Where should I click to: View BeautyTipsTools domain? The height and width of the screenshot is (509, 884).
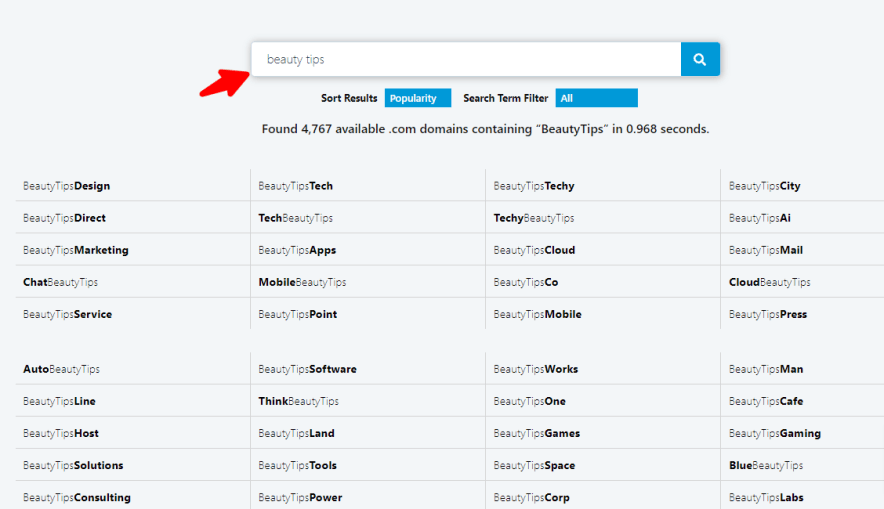298,466
